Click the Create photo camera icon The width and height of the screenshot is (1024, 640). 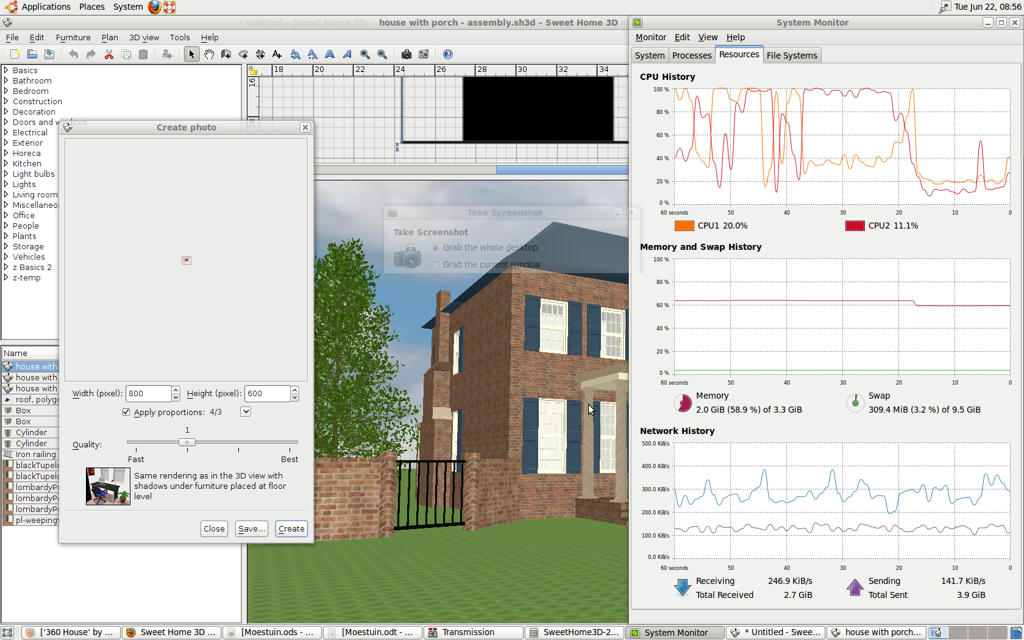(x=406, y=54)
